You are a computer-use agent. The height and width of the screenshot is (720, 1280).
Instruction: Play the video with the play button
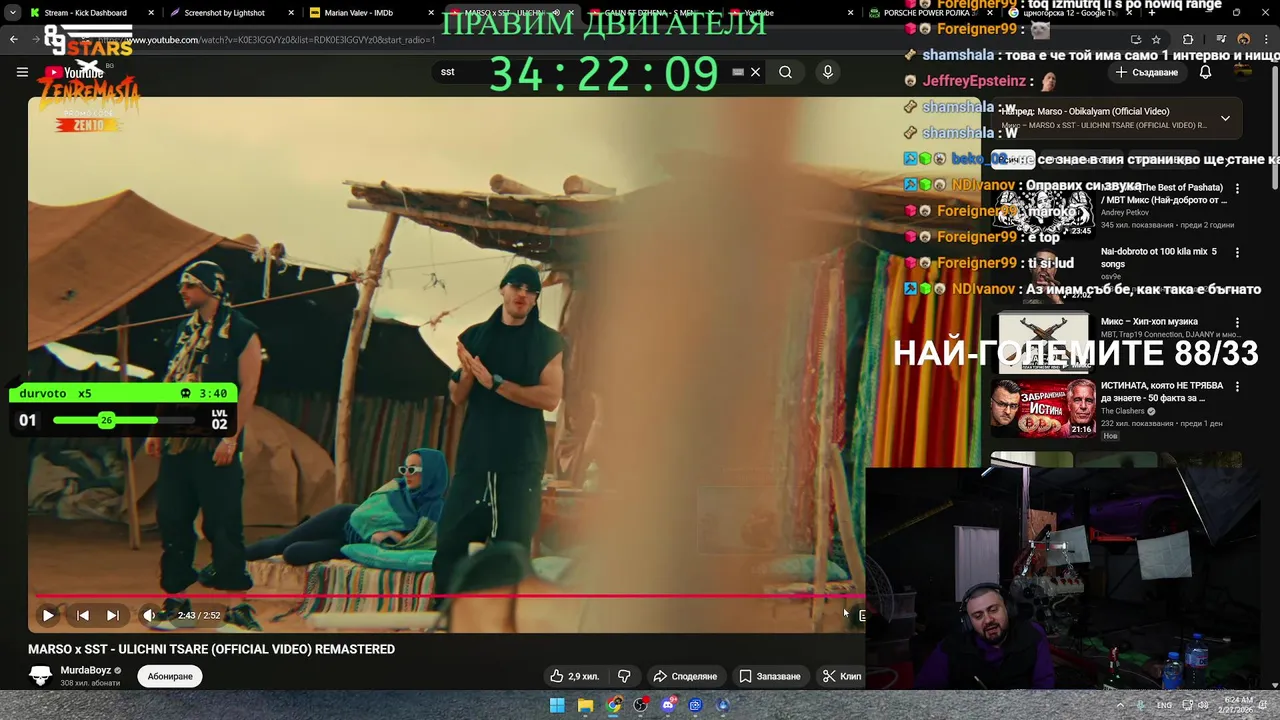click(x=47, y=615)
